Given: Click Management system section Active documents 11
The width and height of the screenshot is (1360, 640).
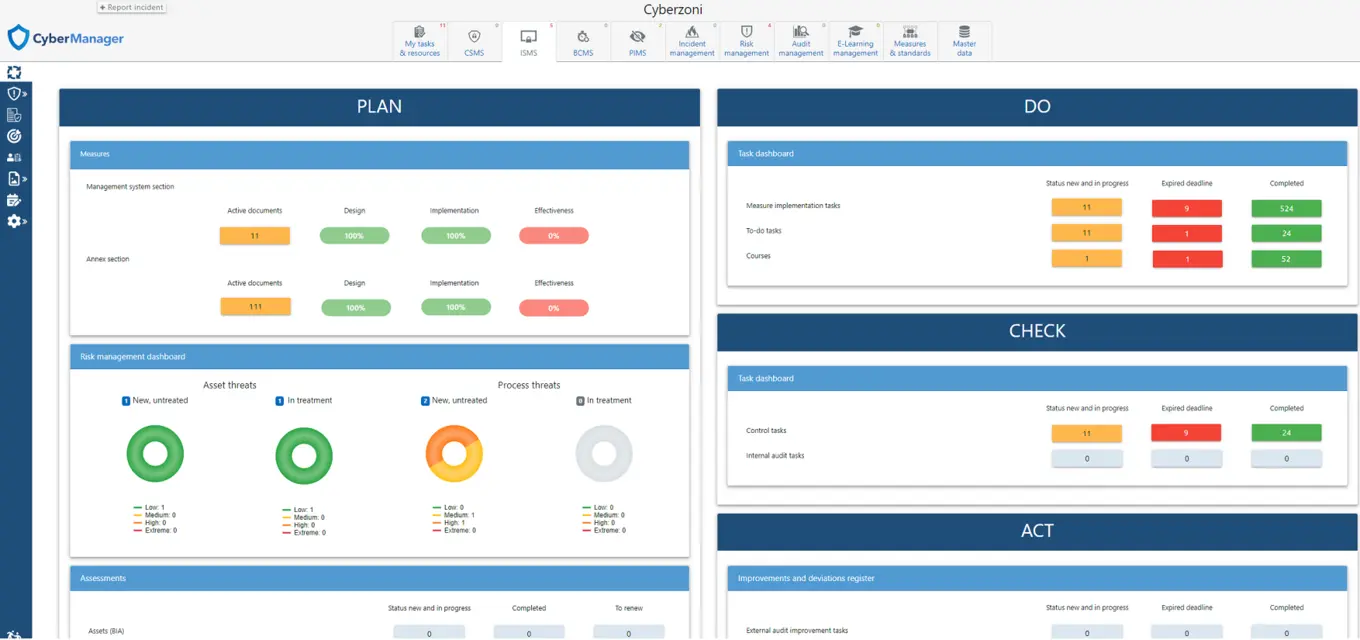Looking at the screenshot, I should tap(255, 236).
